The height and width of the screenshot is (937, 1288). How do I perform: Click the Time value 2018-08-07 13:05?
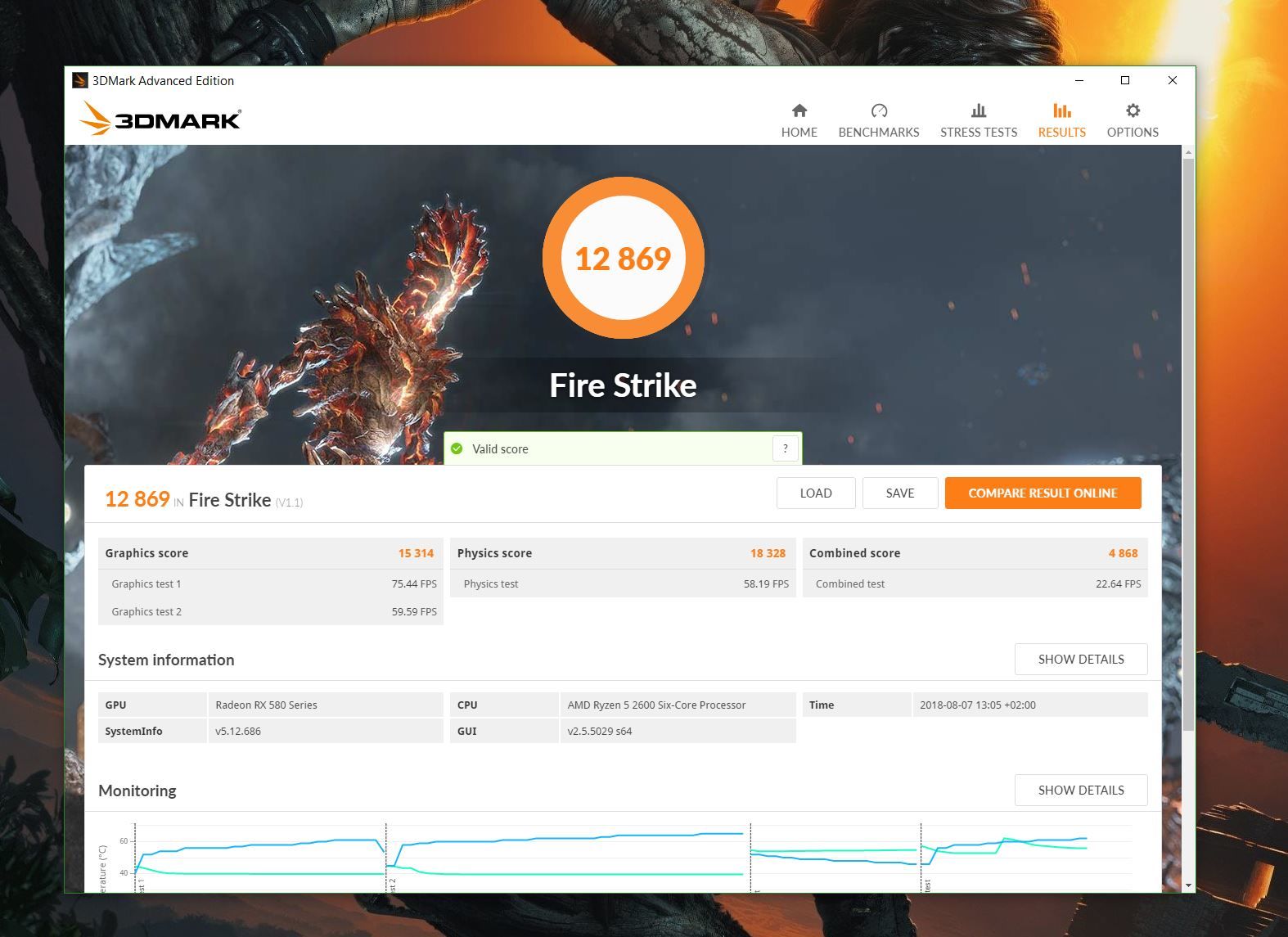click(x=978, y=705)
